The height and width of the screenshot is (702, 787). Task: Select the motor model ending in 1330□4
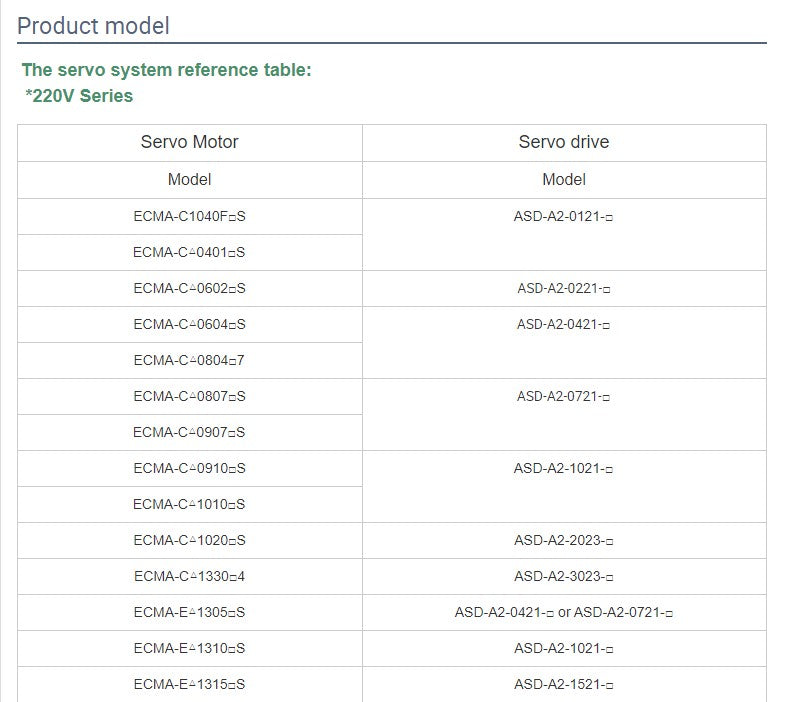[189, 576]
